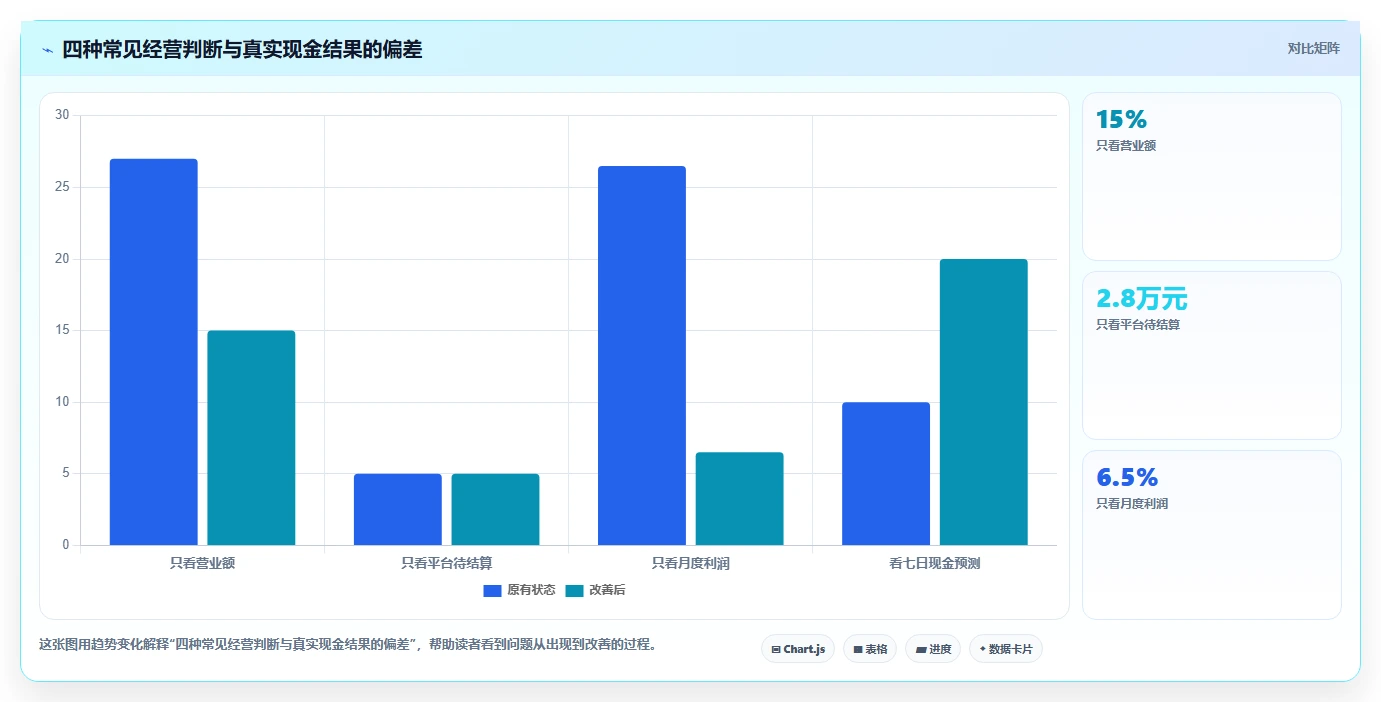This screenshot has width=1381, height=702.
Task: Click x-axis label 只看月度利润
Action: [691, 563]
